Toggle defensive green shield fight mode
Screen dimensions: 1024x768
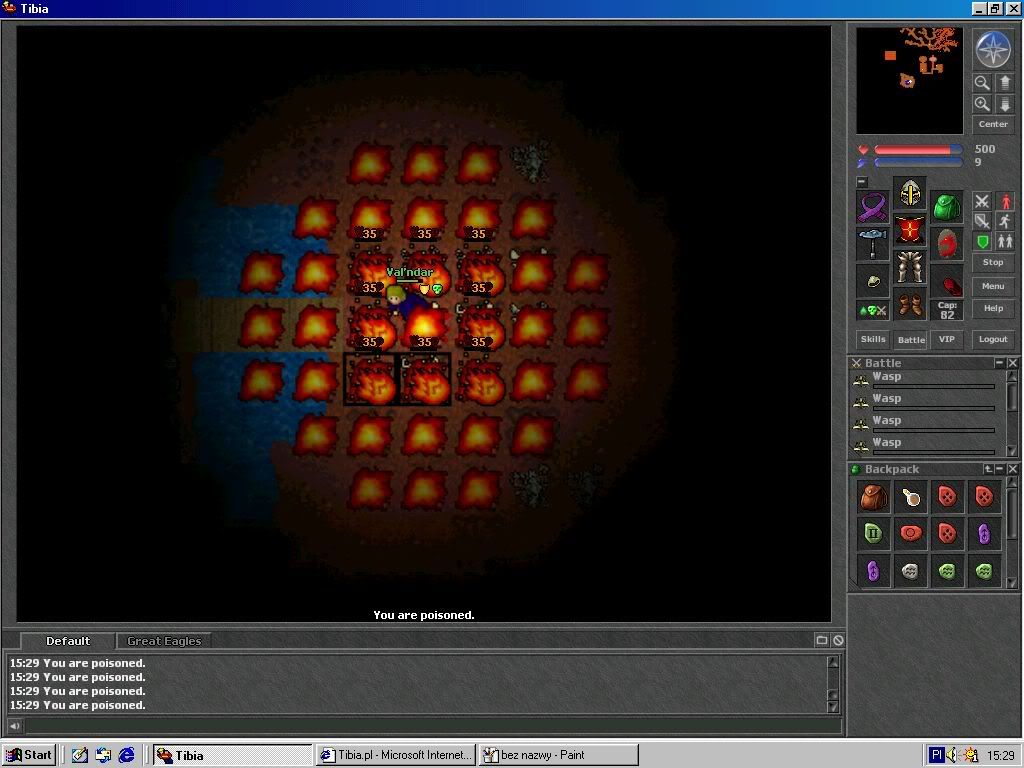click(x=982, y=242)
